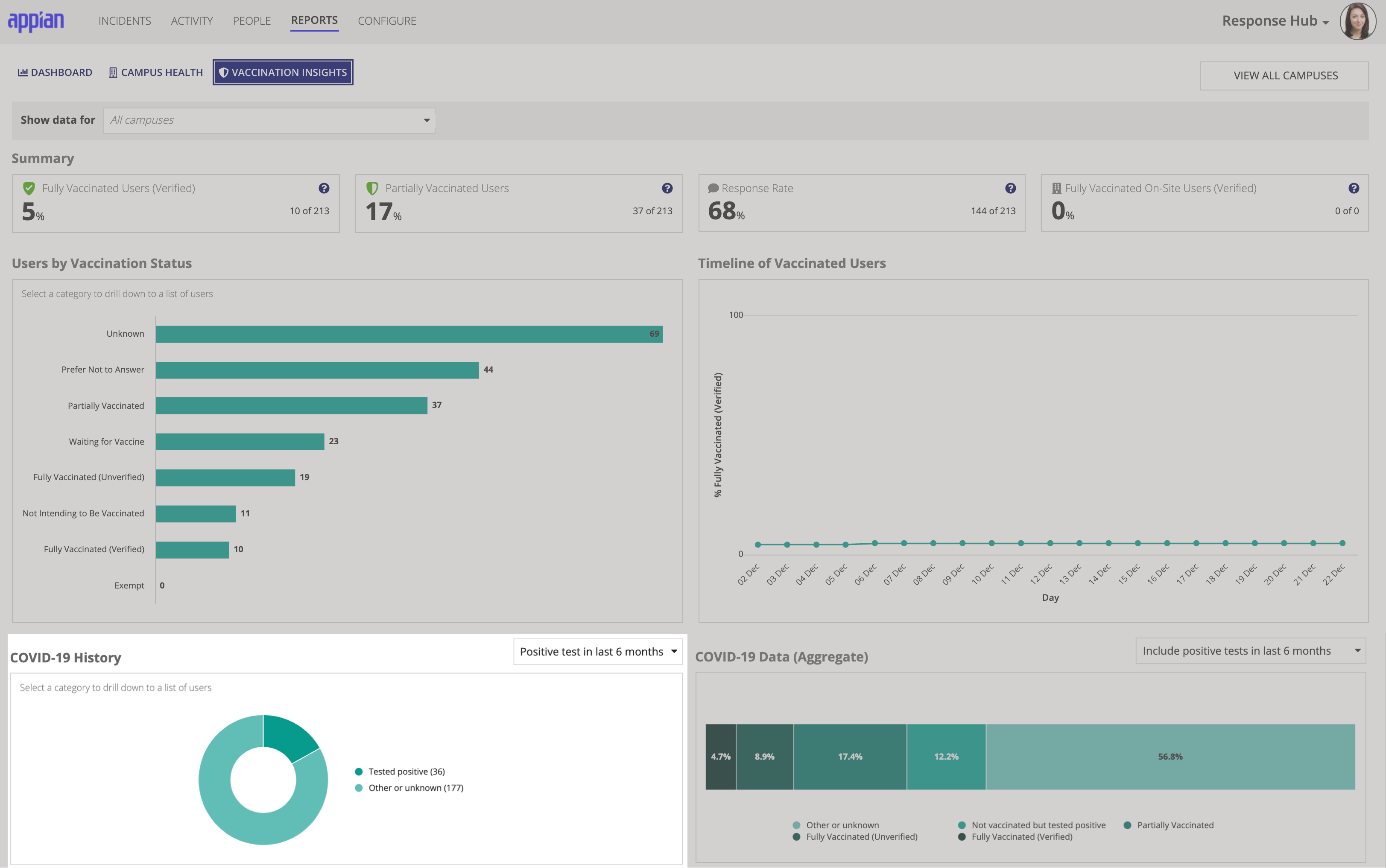Viewport: 1386px width, 868px height.
Task: Open the All campuses dropdown
Action: tap(269, 120)
